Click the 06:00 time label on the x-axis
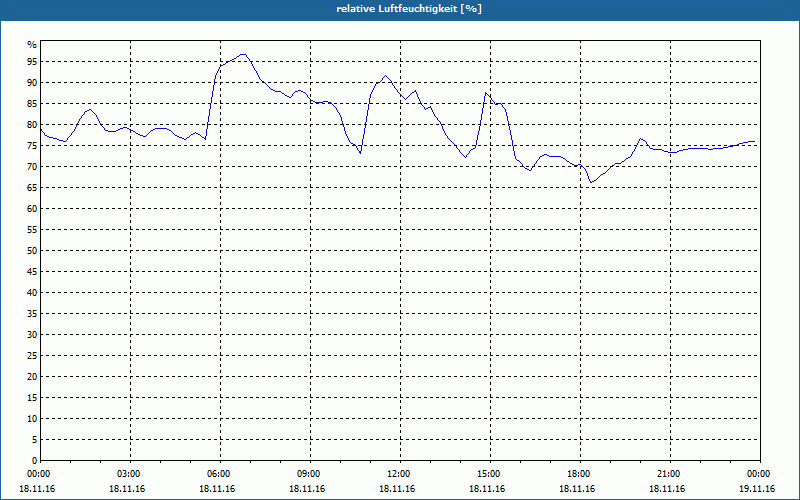Image resolution: width=800 pixels, height=500 pixels. 218,474
